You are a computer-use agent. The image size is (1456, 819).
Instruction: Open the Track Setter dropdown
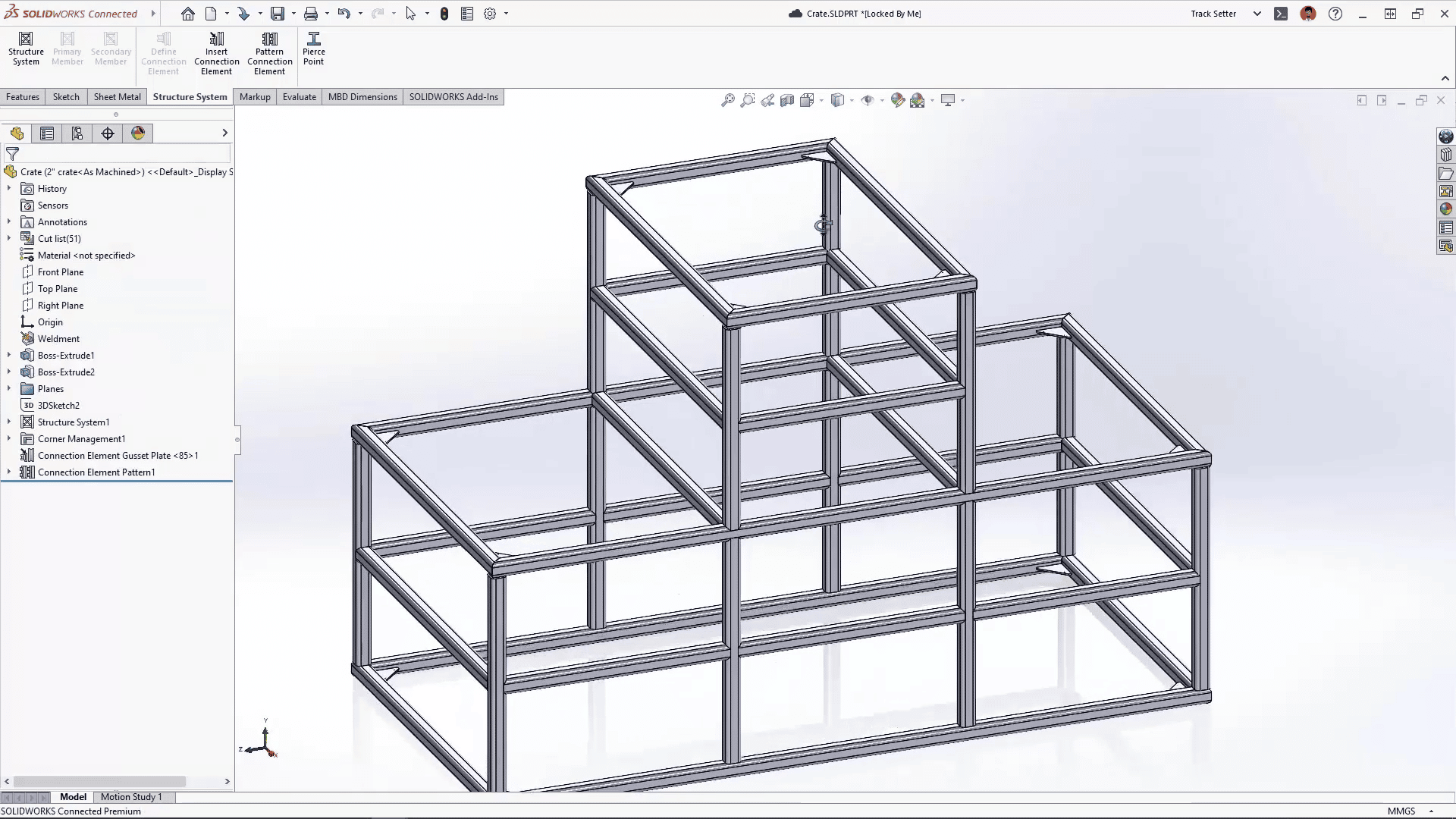(x=1257, y=13)
